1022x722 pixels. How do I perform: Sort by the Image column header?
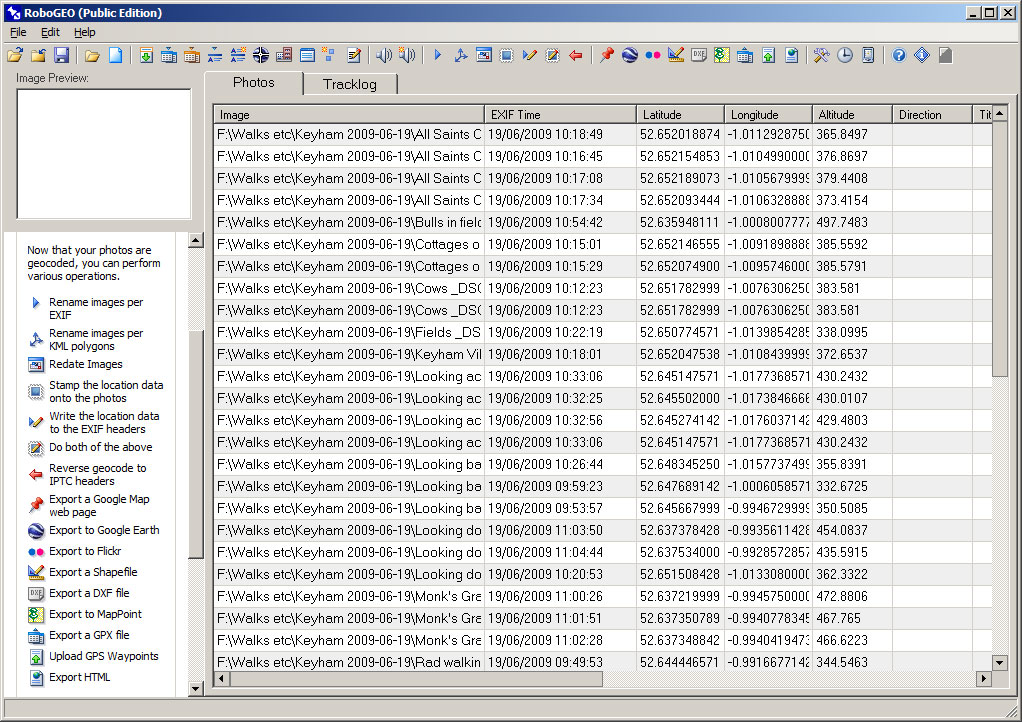pos(349,115)
